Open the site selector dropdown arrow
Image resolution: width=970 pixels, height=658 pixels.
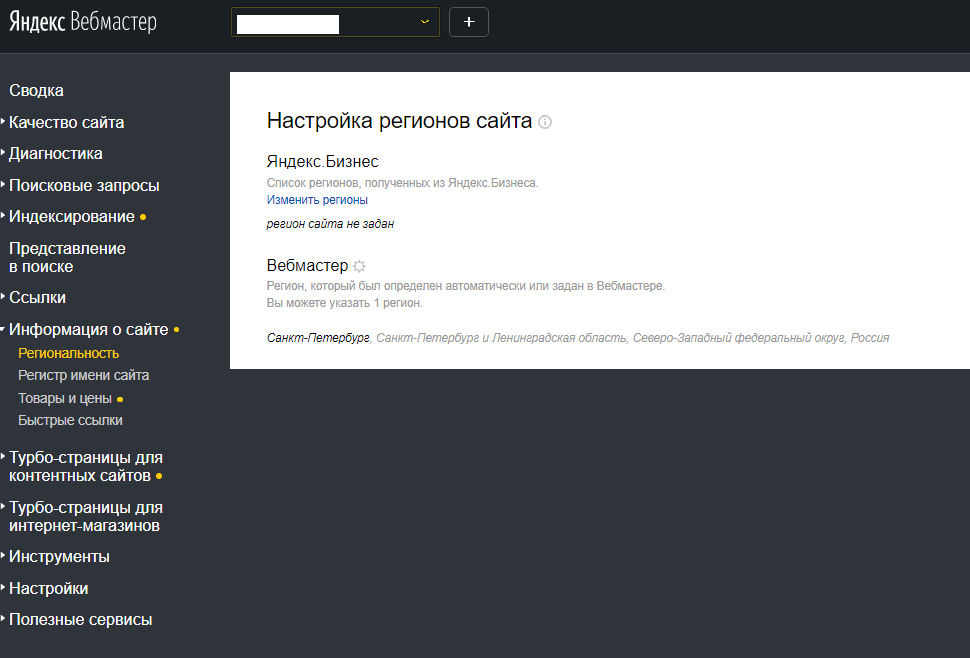coord(425,22)
